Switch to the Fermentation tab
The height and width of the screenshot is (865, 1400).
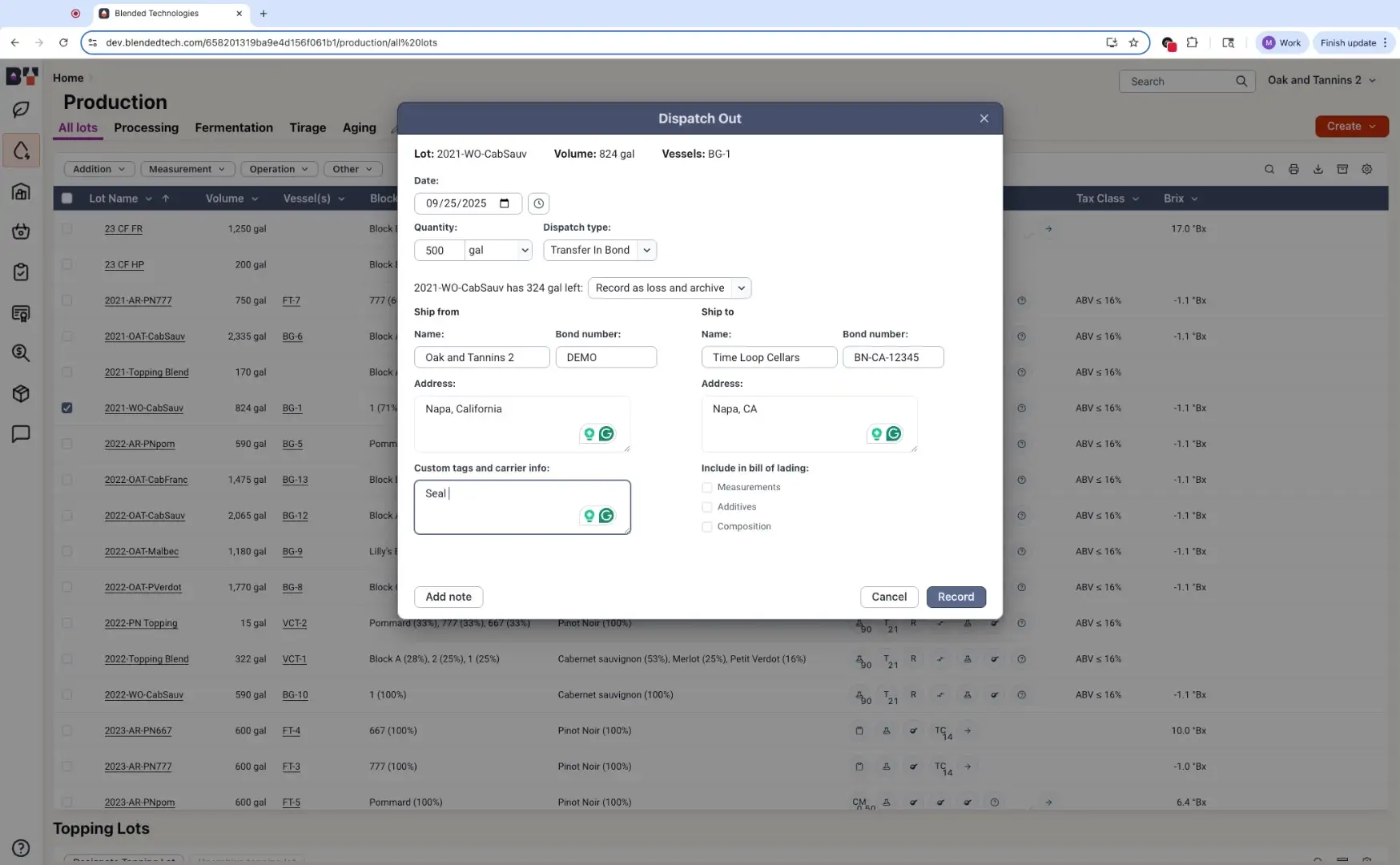point(234,127)
